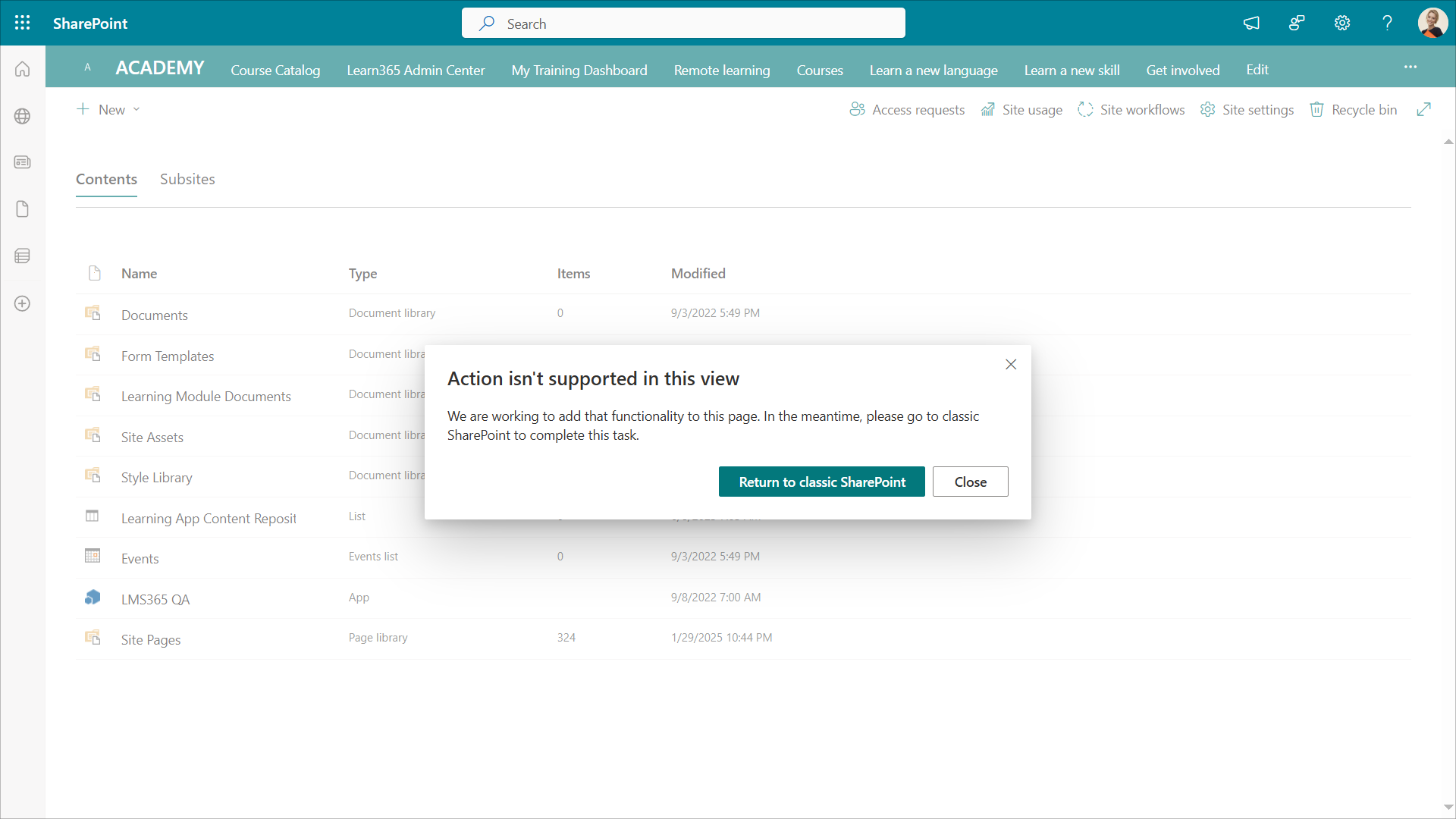This screenshot has height=819, width=1456.
Task: Open the Recycle bin link
Action: 1354,109
